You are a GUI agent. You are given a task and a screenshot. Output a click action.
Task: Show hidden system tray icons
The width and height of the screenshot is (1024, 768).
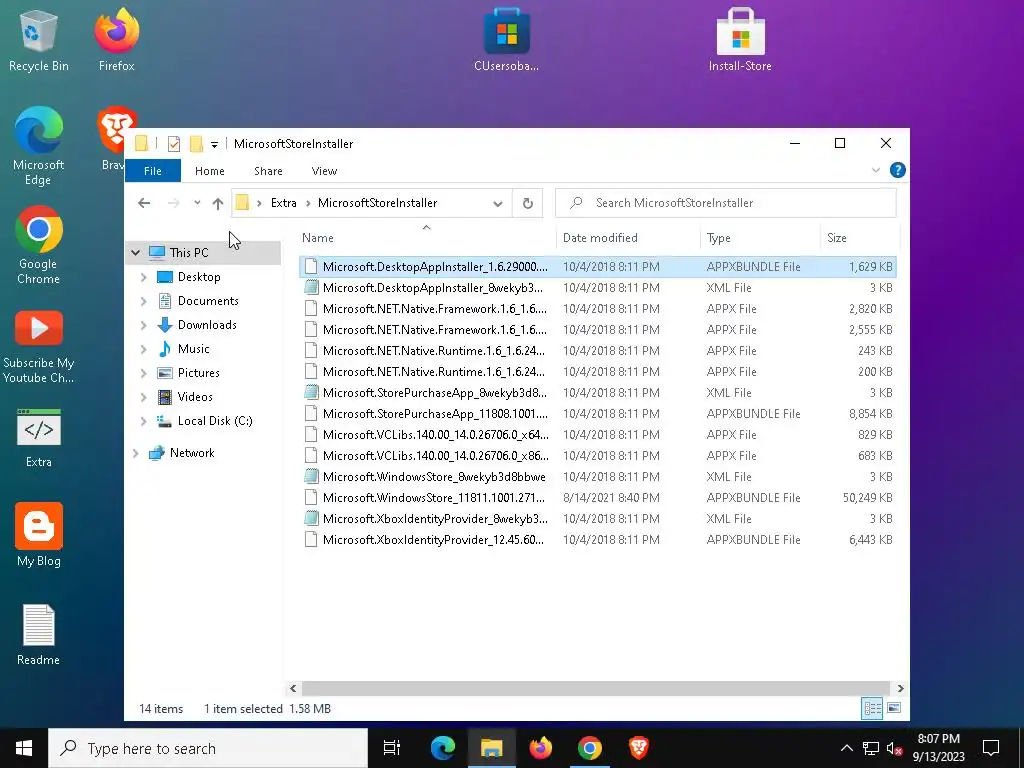click(846, 748)
